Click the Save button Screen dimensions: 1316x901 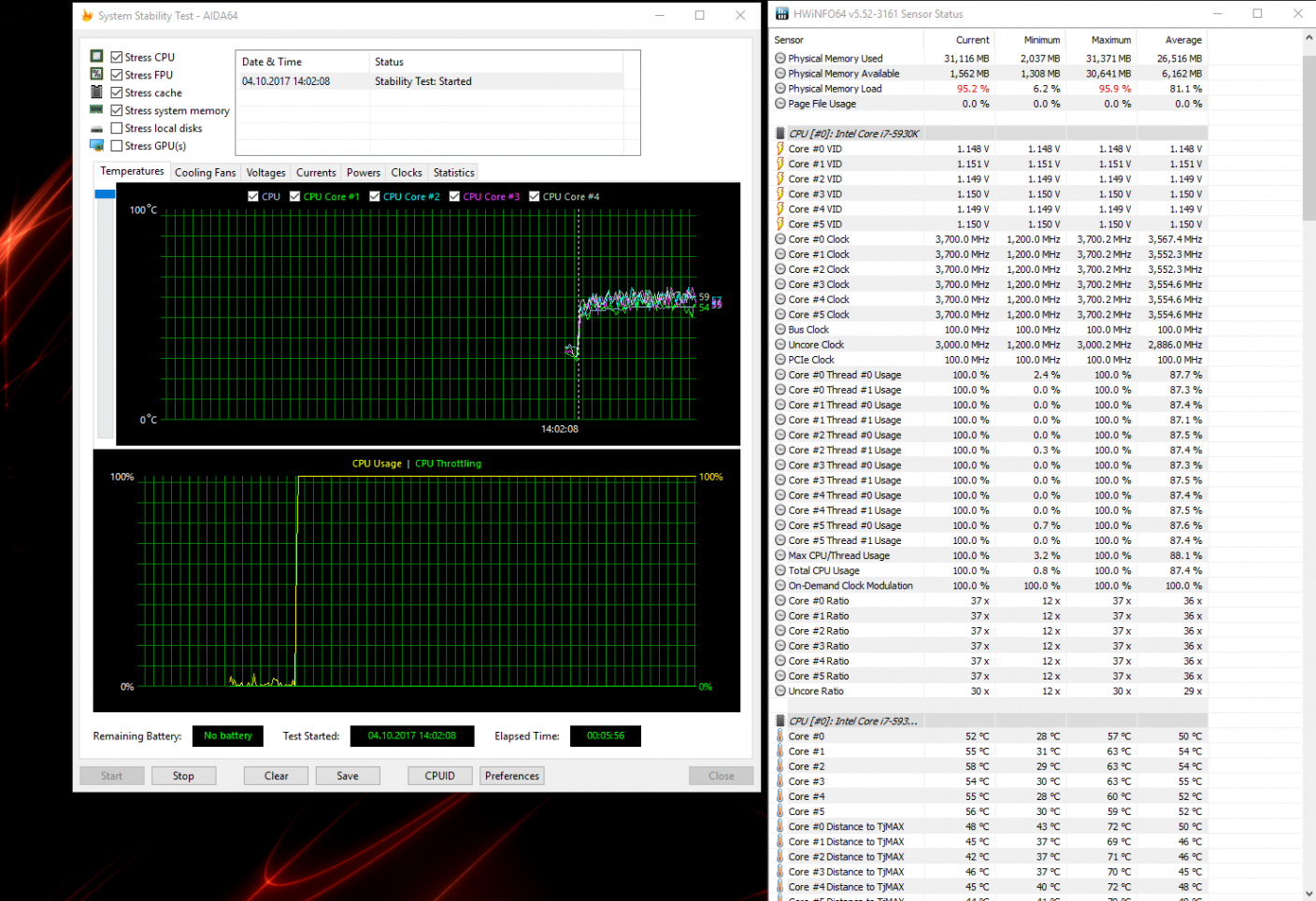348,776
